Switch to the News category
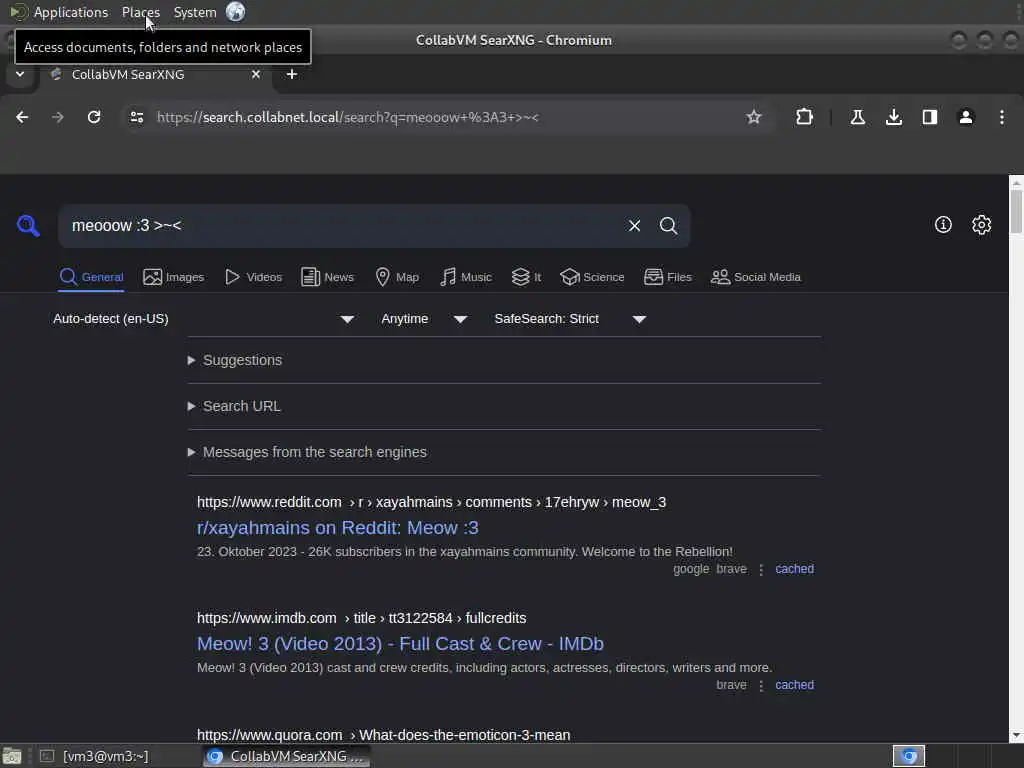Image resolution: width=1024 pixels, height=768 pixels. coord(327,277)
